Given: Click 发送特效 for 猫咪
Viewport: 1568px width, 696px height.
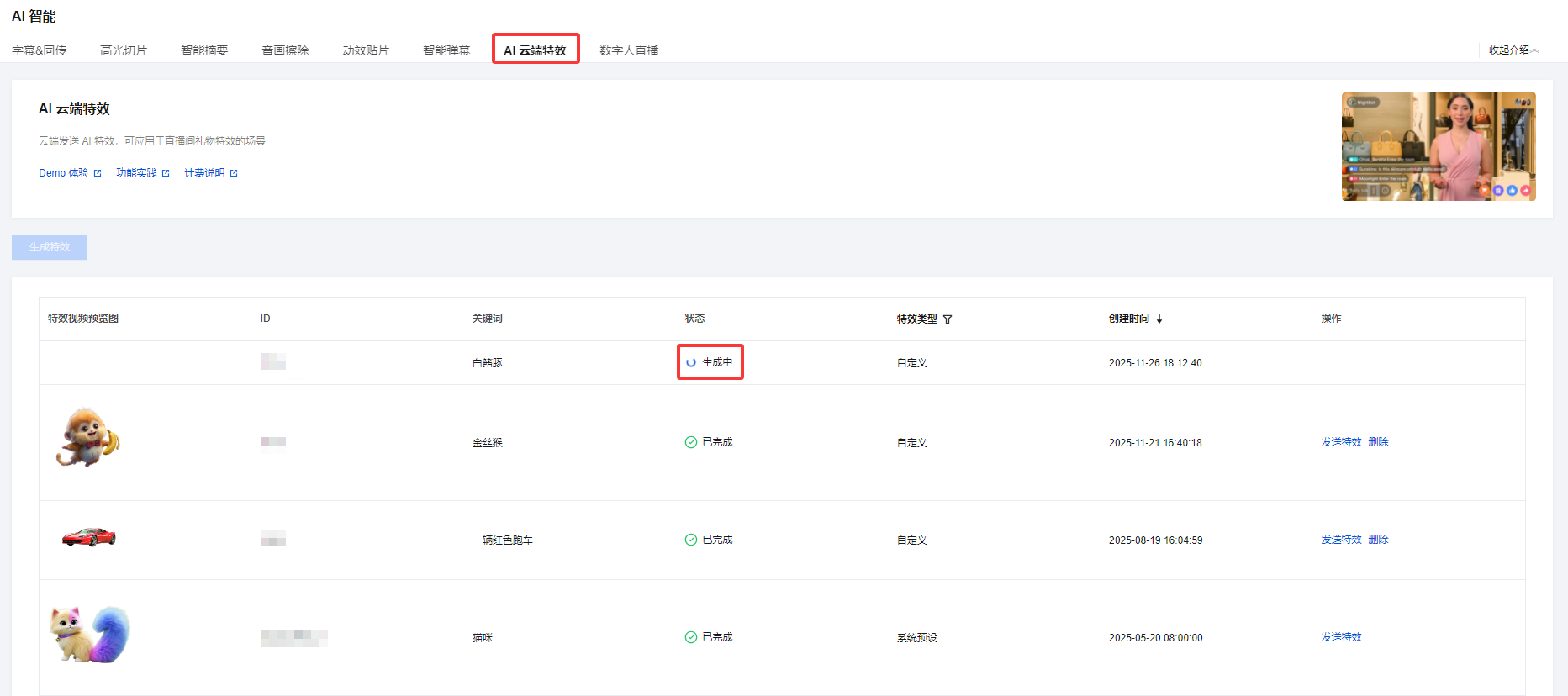Looking at the screenshot, I should pos(1341,637).
